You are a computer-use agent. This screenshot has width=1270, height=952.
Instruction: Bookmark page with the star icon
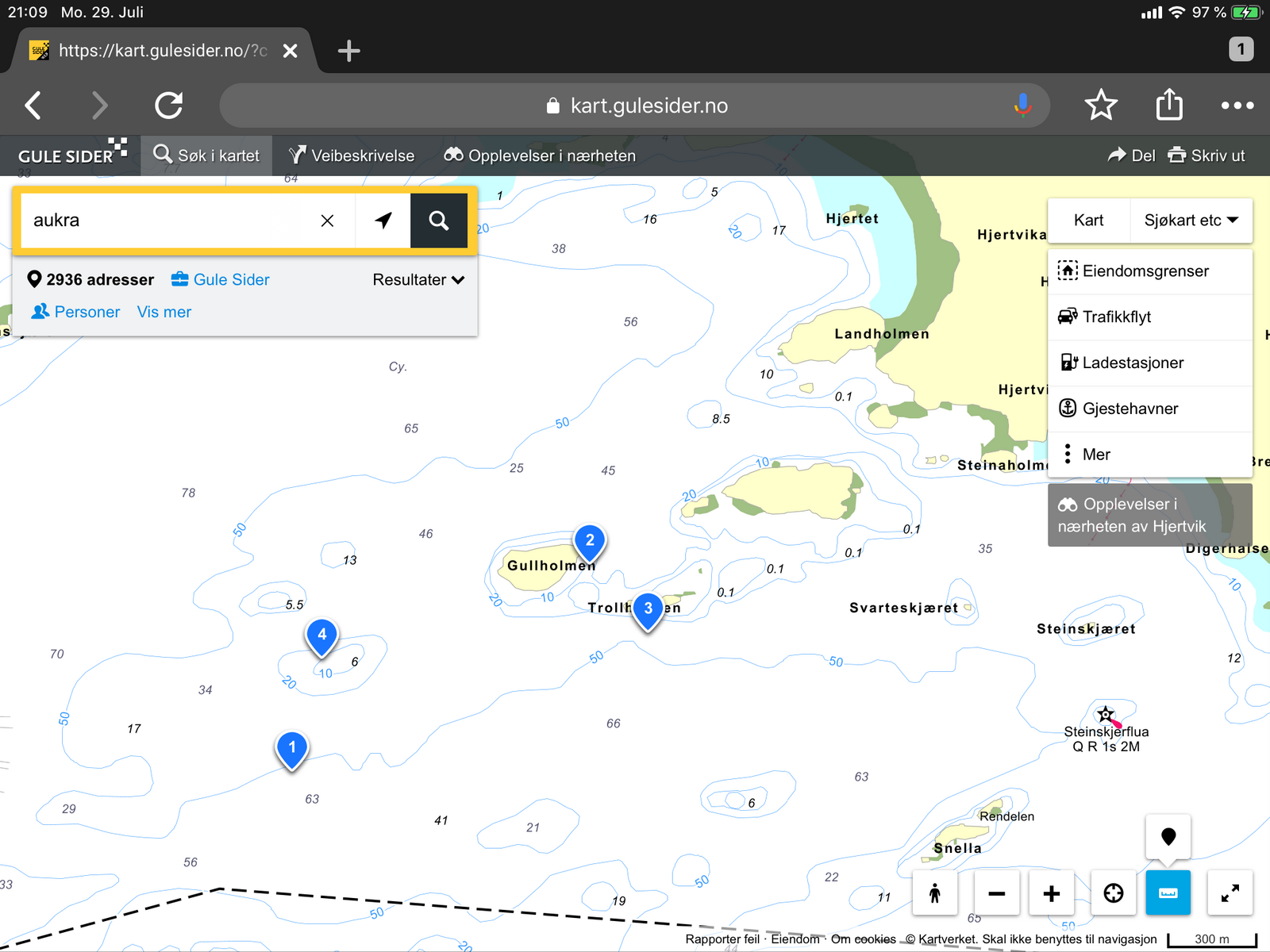1101,106
